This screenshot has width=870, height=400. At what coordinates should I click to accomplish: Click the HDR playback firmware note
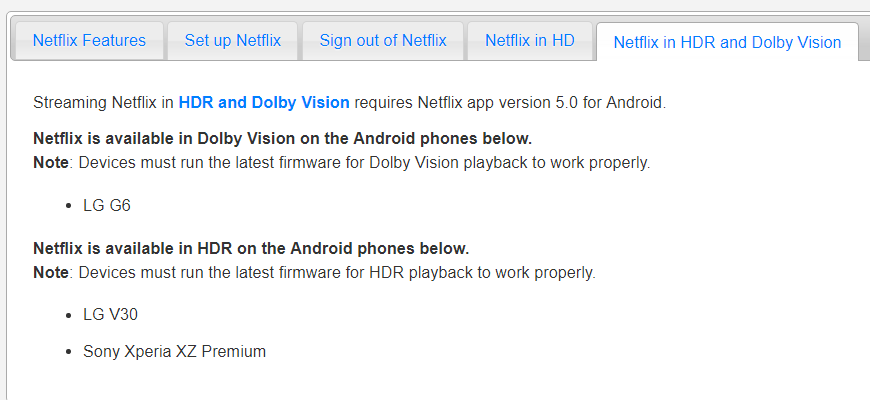click(315, 273)
